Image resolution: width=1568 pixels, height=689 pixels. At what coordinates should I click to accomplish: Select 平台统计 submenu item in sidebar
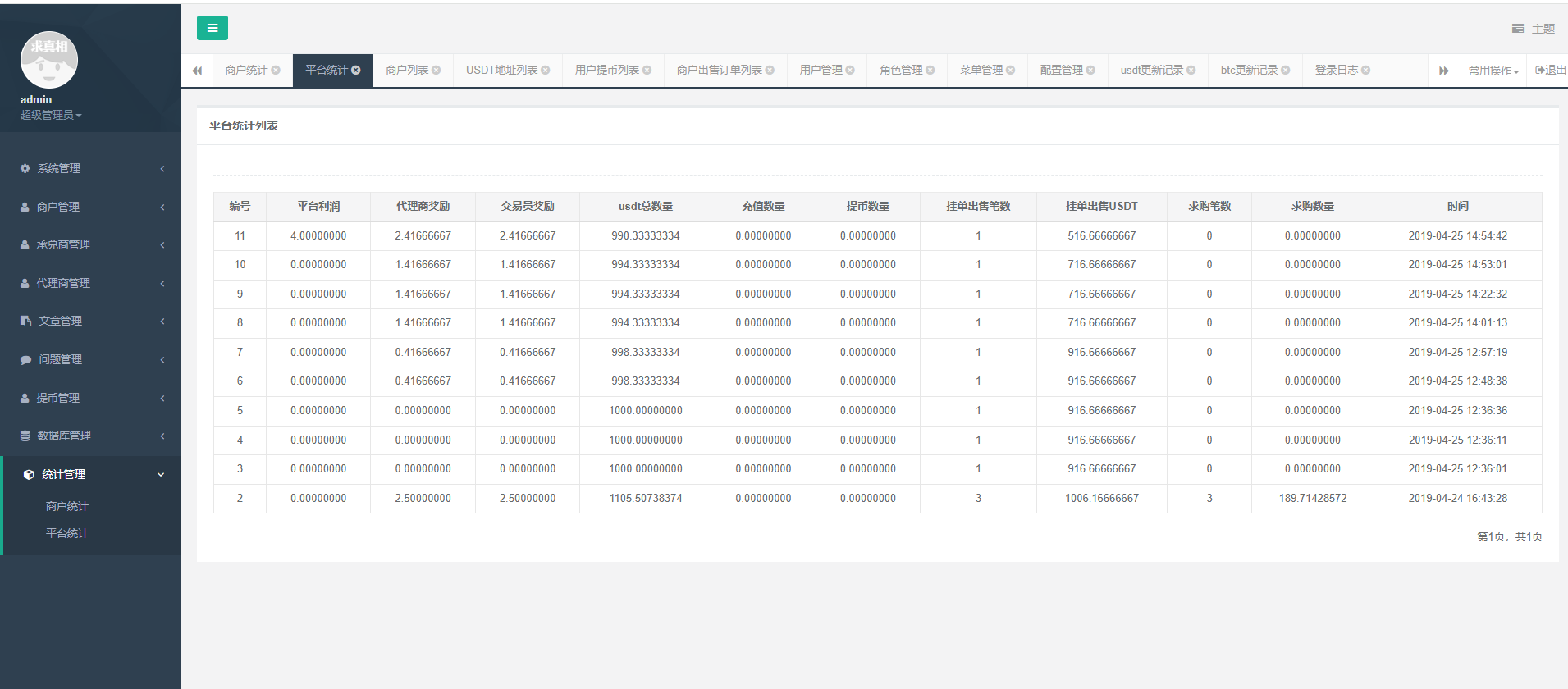67,533
